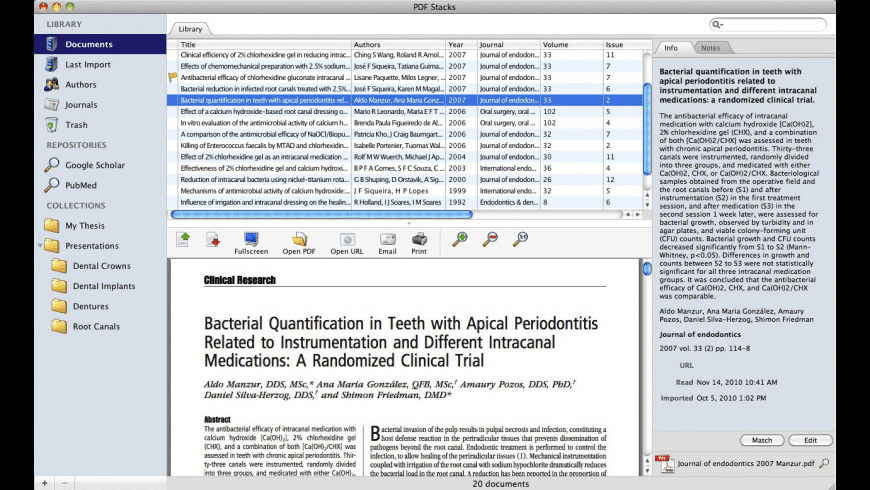Screen dimensions: 870x490
Task: Sort the table by Year column
Action: [462, 44]
